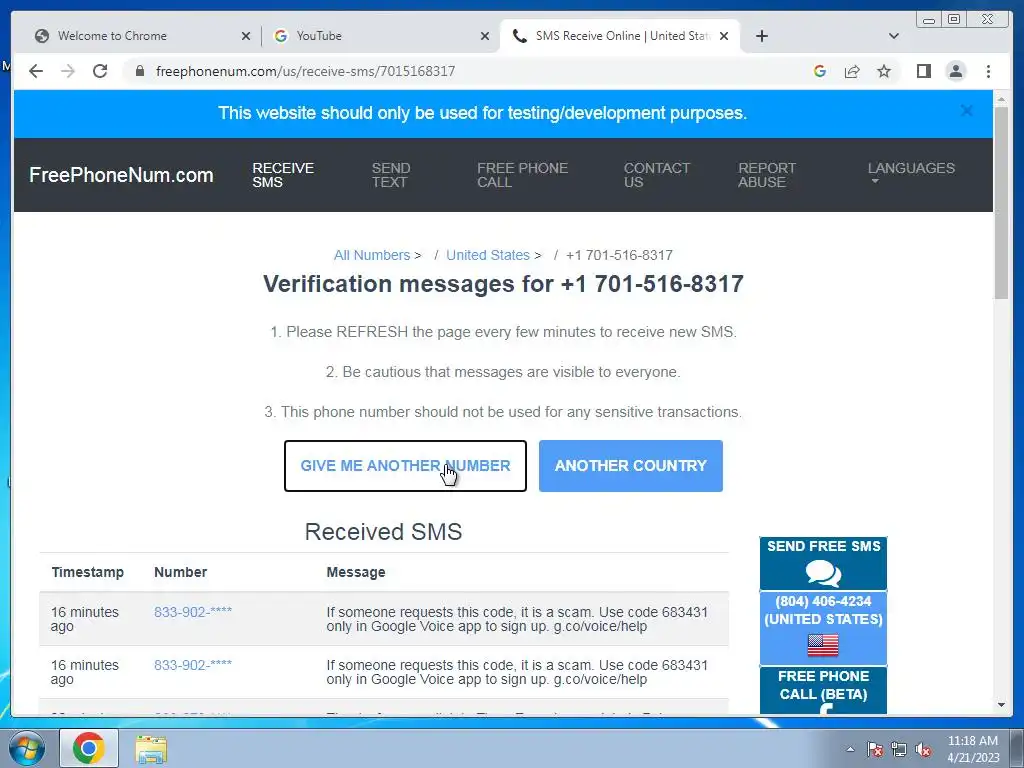Share this page using the share icon
This screenshot has width=1024, height=768.
(852, 71)
